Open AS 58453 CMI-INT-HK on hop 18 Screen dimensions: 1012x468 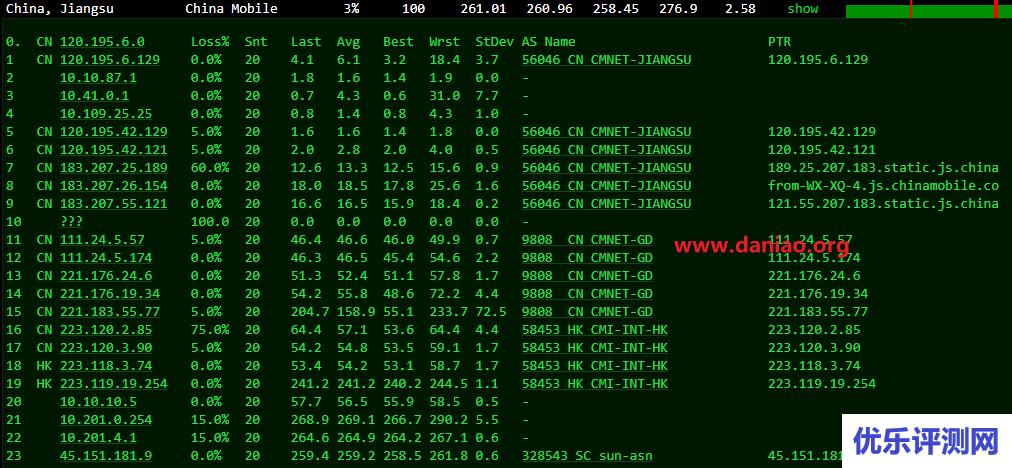pyautogui.click(x=594, y=366)
